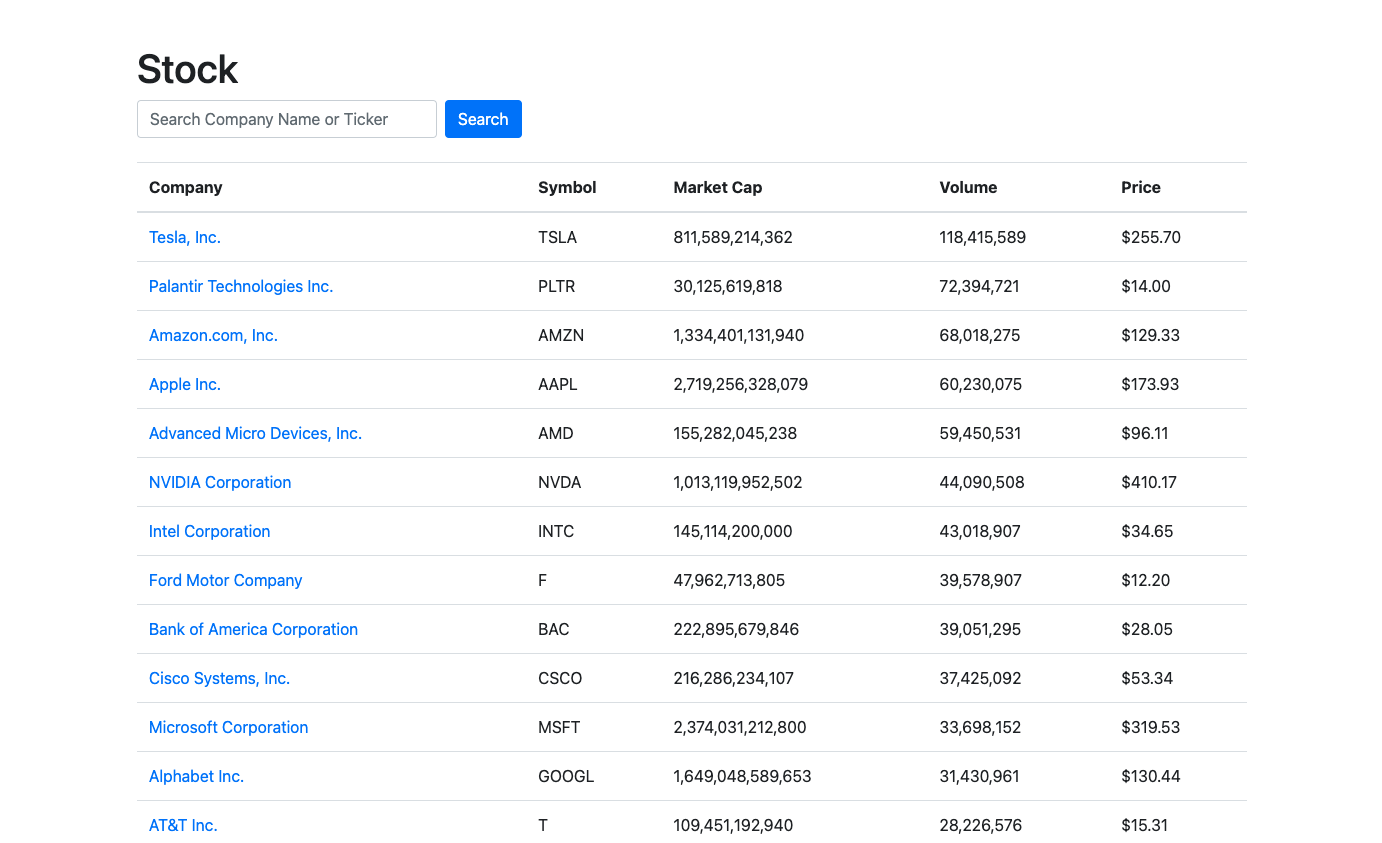This screenshot has width=1382, height=843.
Task: Click the $410.17 price
Action: 1149,482
